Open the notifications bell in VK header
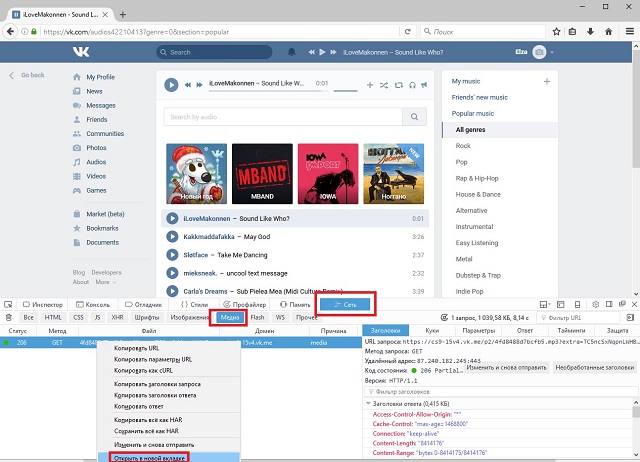This screenshot has height=462, width=640. 291,52
